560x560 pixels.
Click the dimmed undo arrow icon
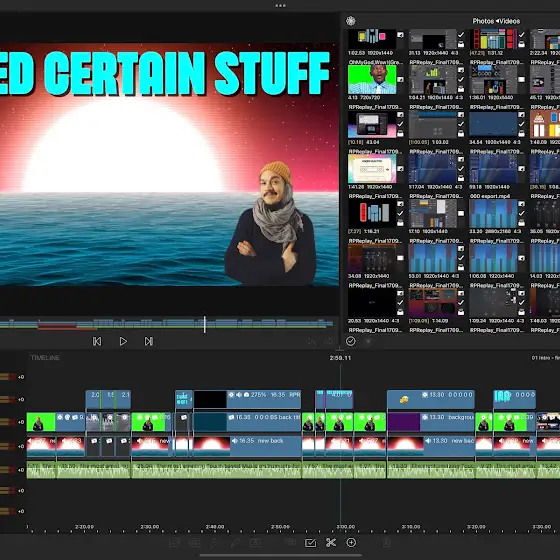tap(311, 342)
